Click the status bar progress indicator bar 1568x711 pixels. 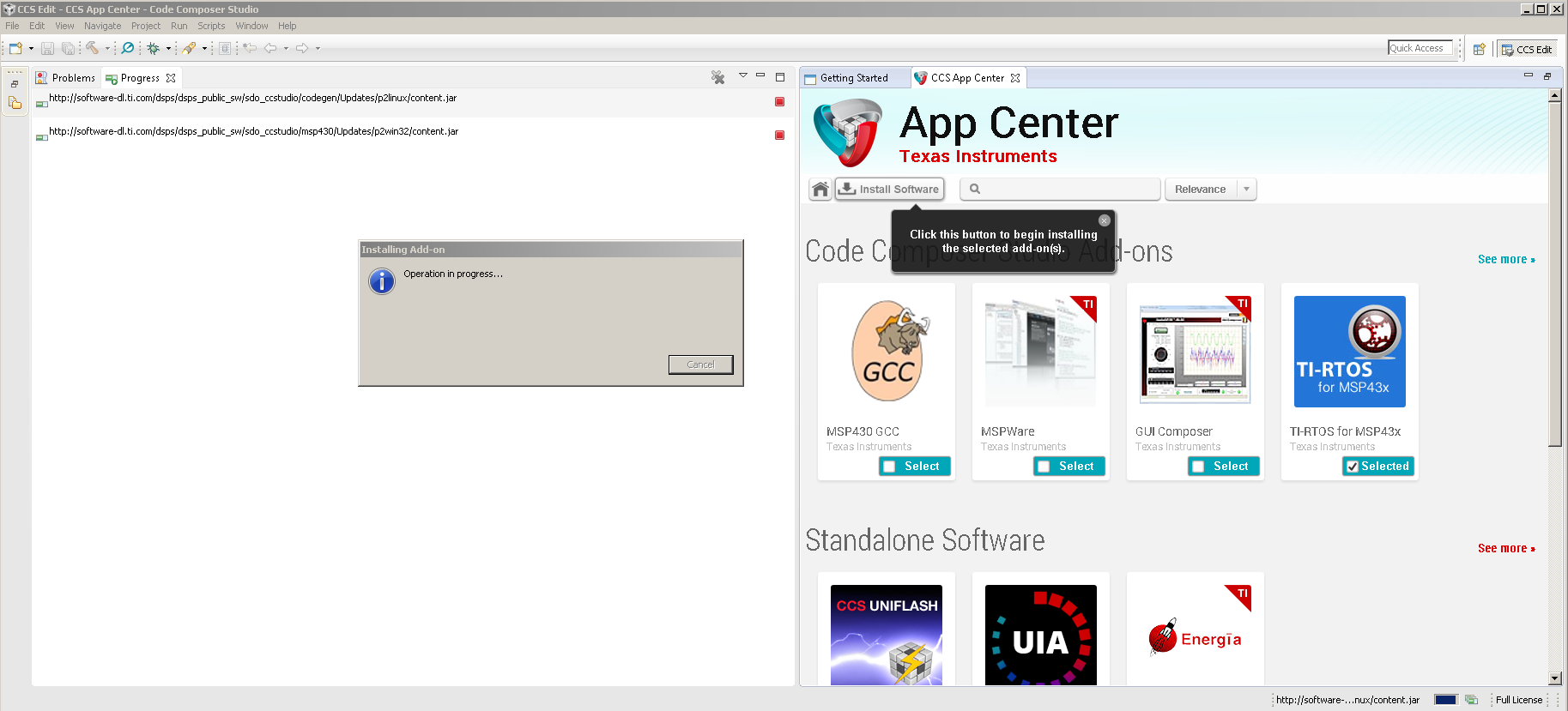coord(1445,700)
